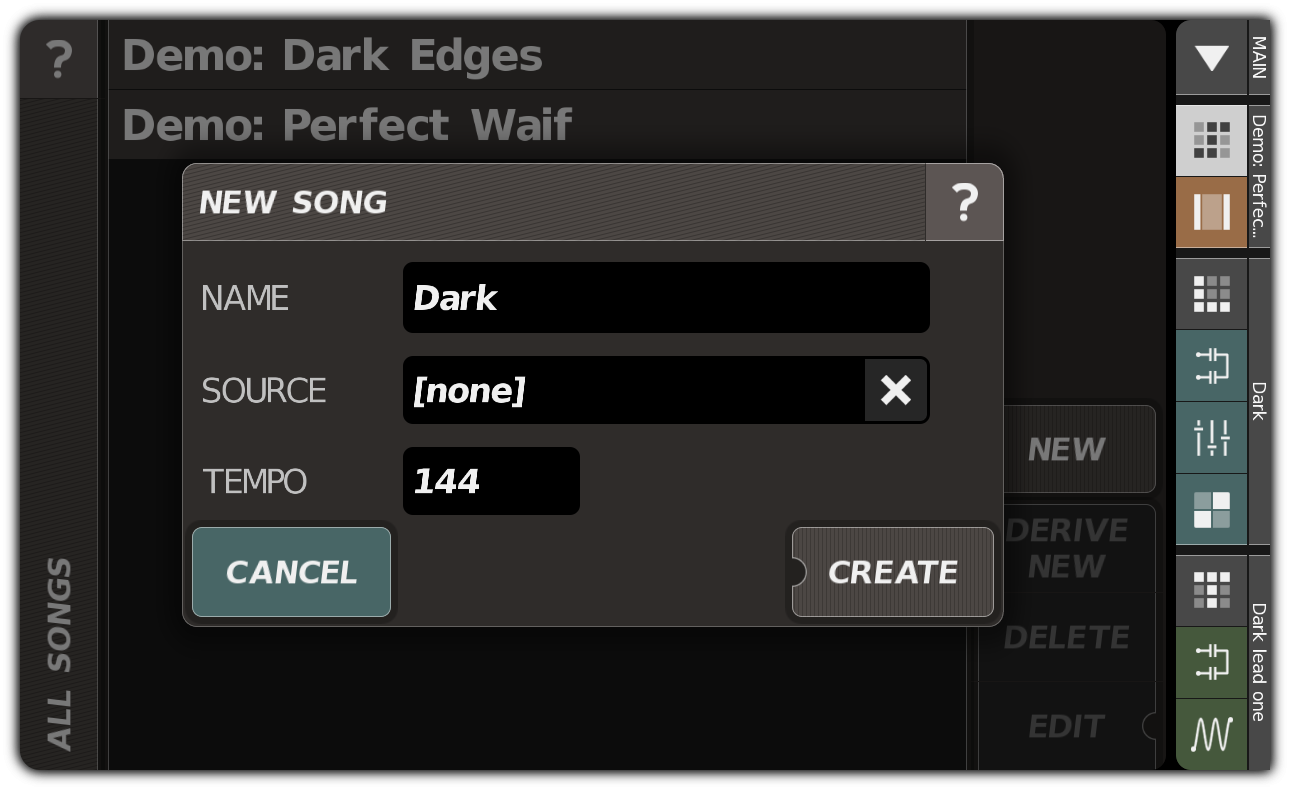Expand the MAIN dropdown triangle
Screen dimensions: 1290x790
[x=1211, y=57]
